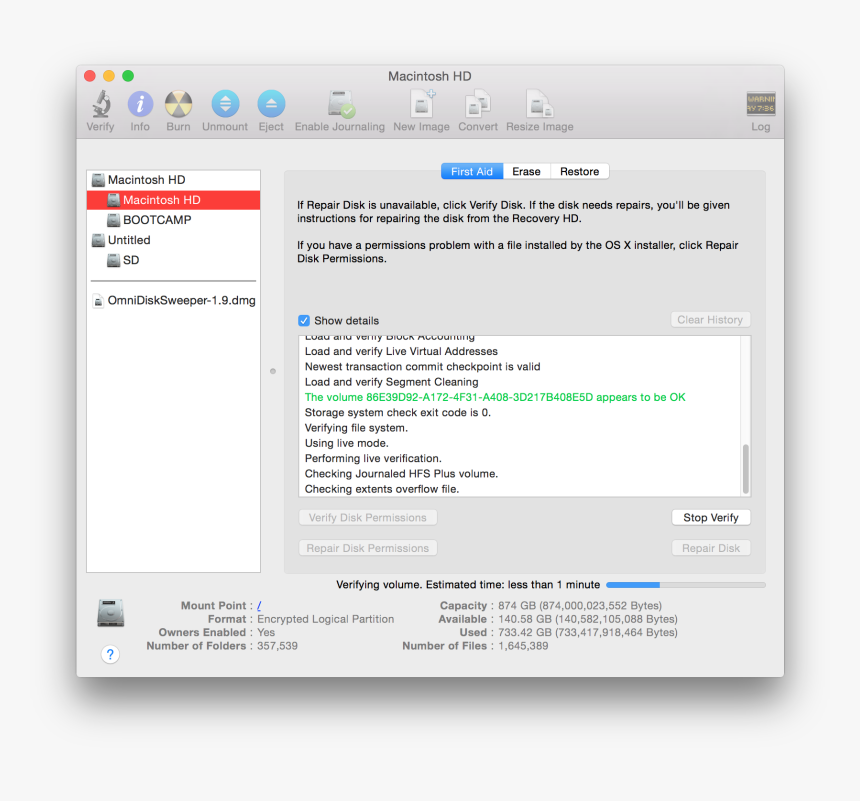The height and width of the screenshot is (801, 860).
Task: Click the sidebar split divider handle dot
Action: (273, 371)
